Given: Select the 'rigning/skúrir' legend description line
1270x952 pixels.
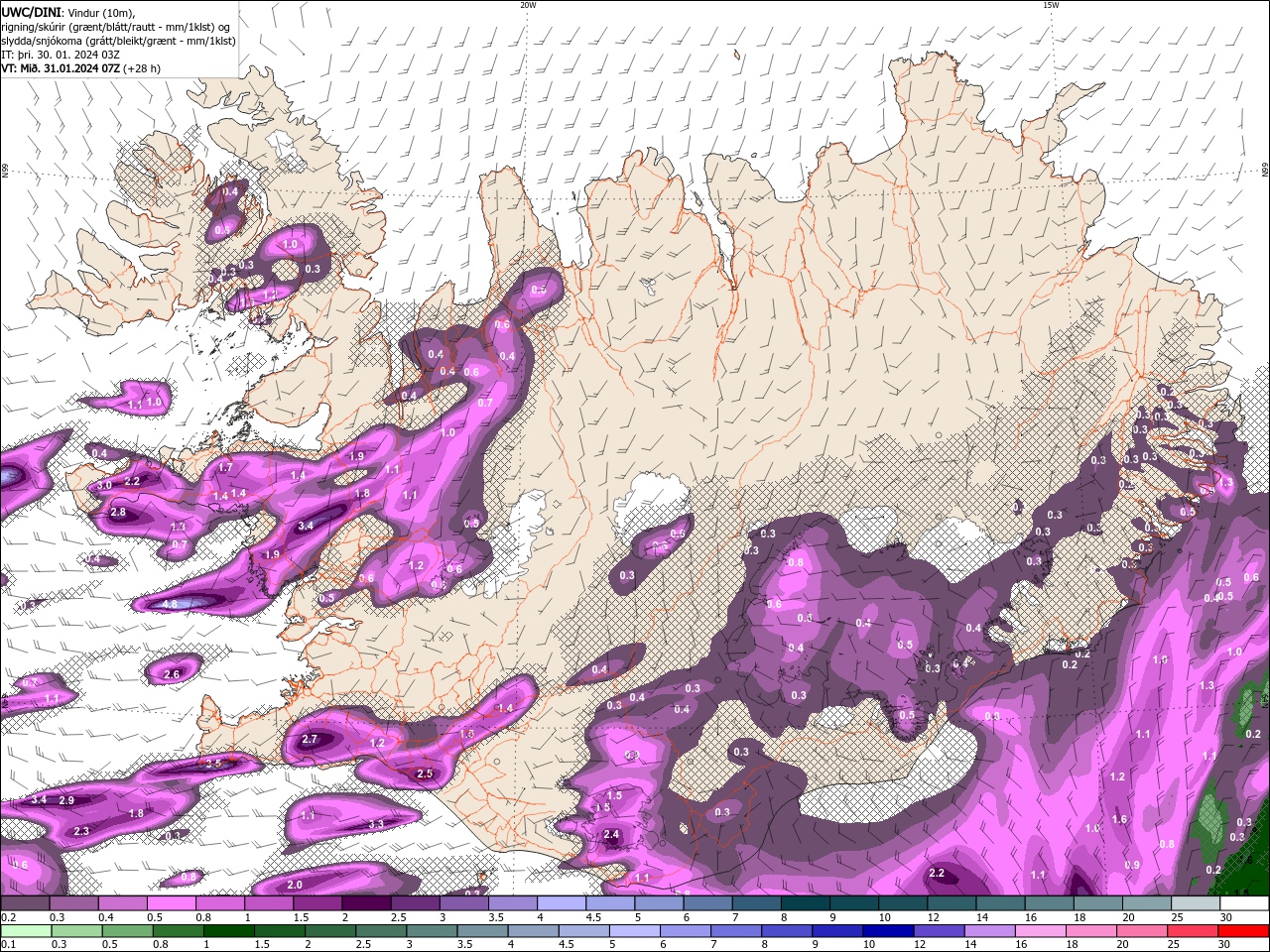Looking at the screenshot, I should click(x=117, y=27).
